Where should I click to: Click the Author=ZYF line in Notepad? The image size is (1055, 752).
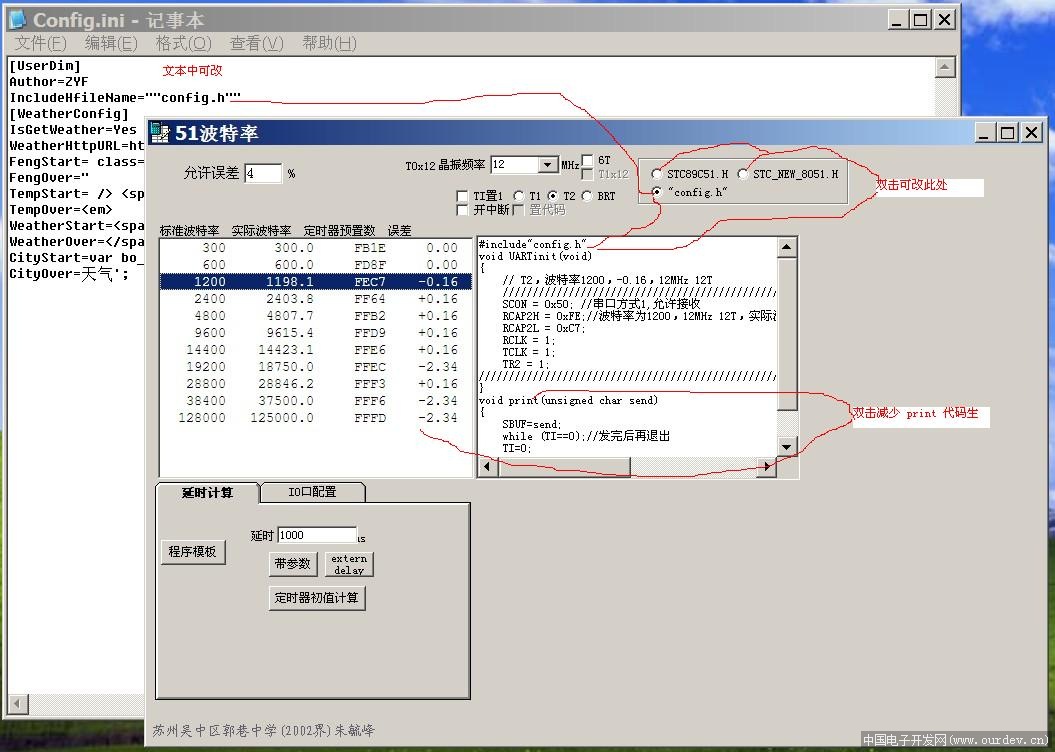click(x=48, y=81)
